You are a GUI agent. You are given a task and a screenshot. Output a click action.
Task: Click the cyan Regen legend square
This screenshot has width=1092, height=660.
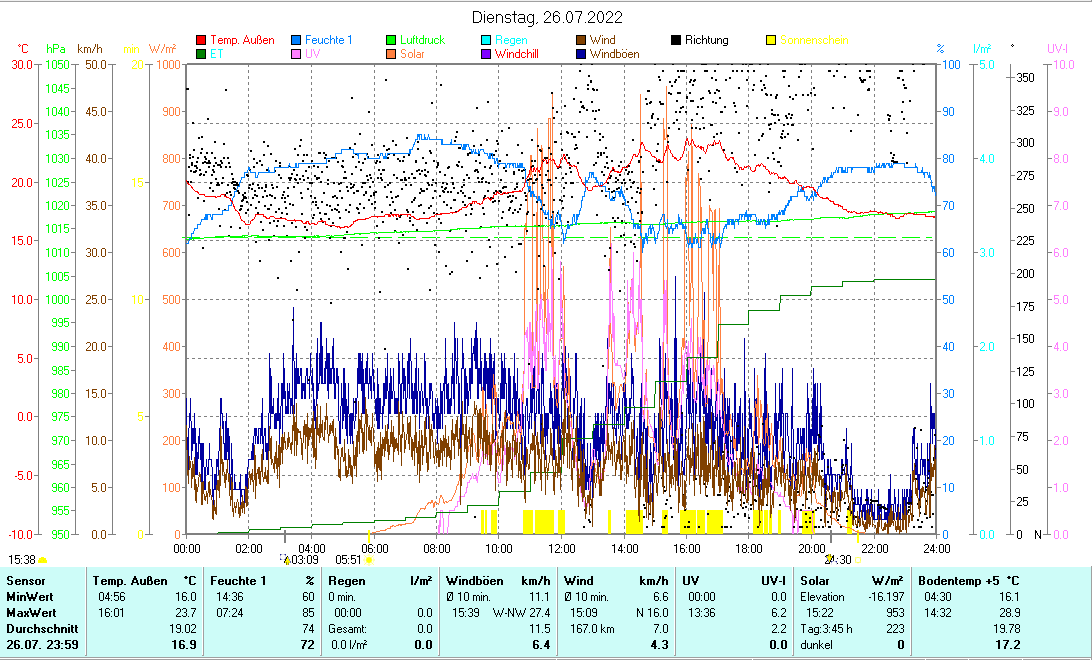[486, 41]
